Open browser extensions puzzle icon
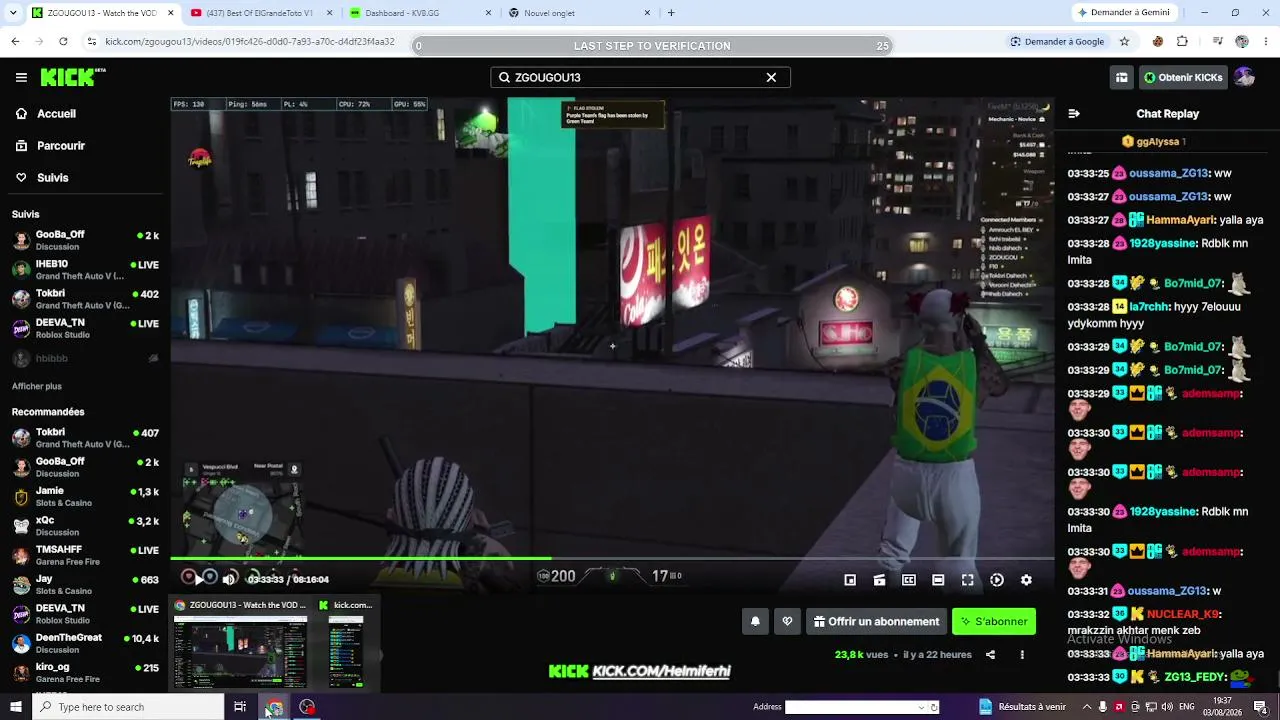 tap(1182, 42)
